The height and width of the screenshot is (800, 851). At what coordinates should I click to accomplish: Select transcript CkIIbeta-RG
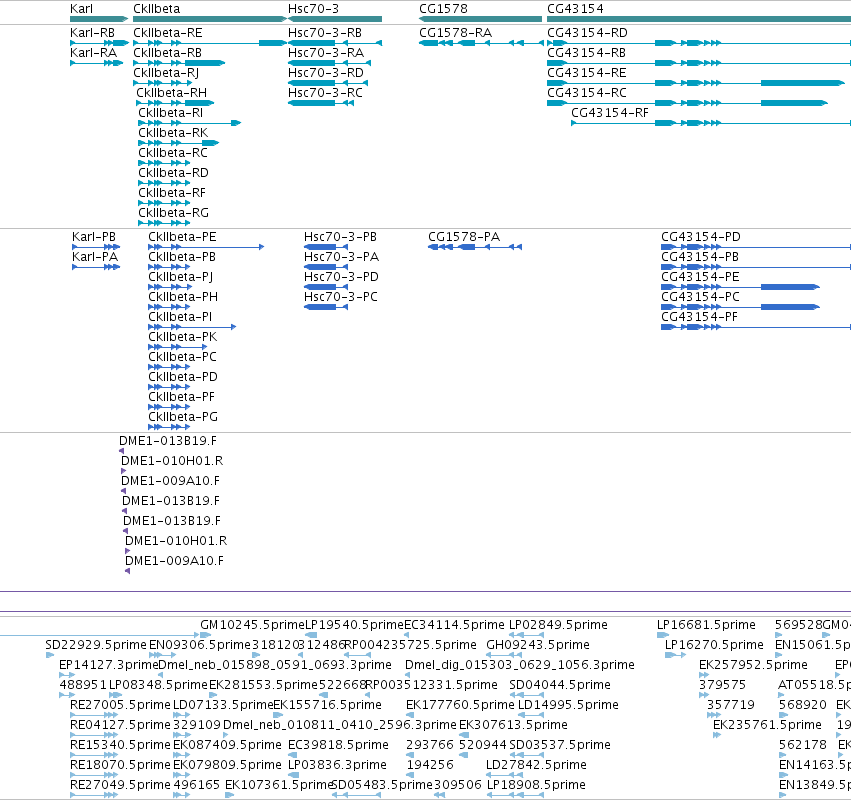[174, 213]
